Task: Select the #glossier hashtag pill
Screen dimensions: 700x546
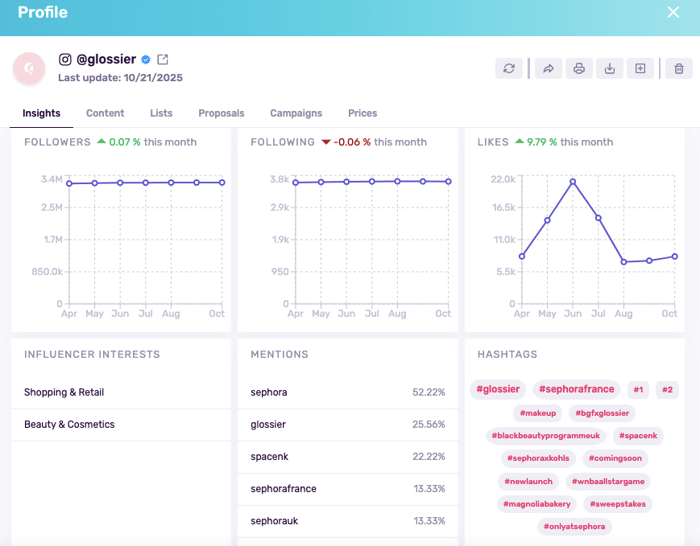Action: [x=497, y=389]
